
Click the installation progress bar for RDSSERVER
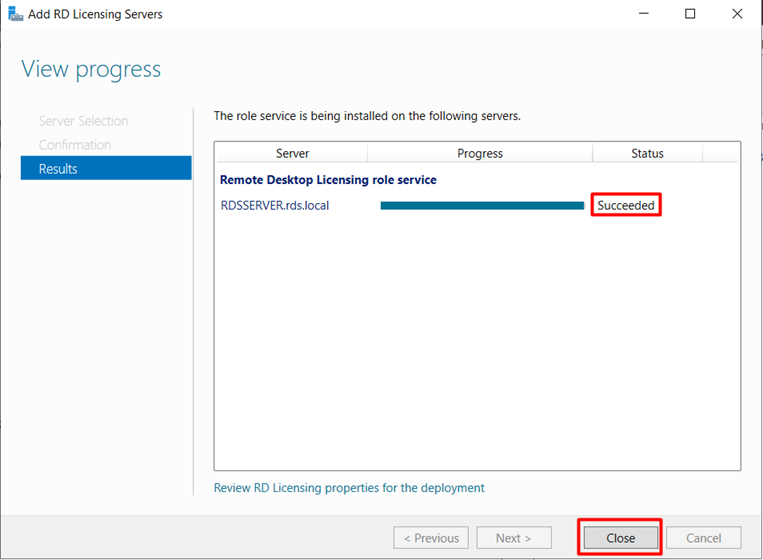click(x=482, y=206)
